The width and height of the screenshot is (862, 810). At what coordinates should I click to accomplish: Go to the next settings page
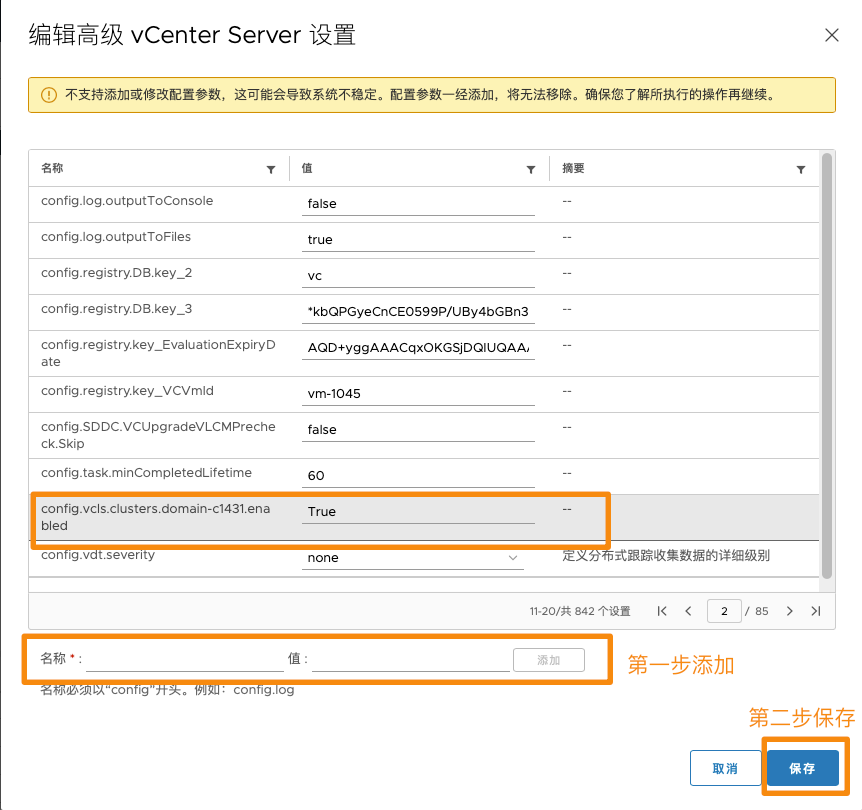(x=789, y=611)
